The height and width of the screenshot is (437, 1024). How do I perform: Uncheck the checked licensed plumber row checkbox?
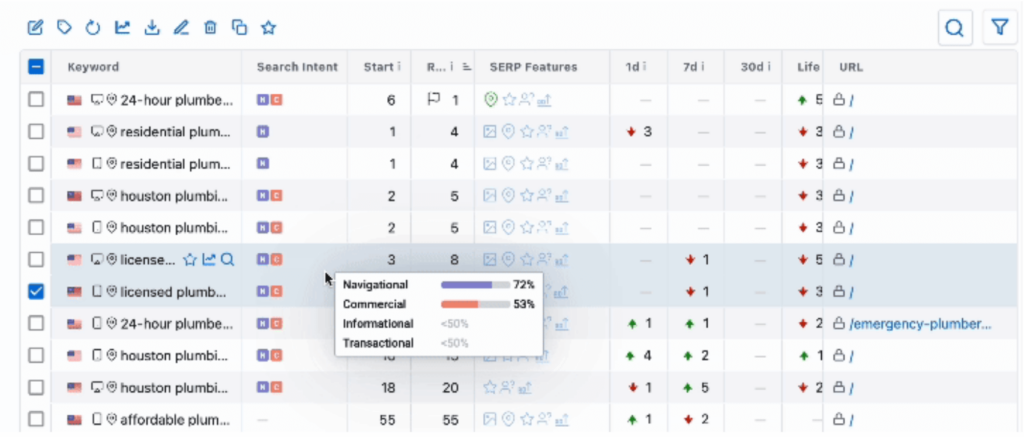[35, 291]
